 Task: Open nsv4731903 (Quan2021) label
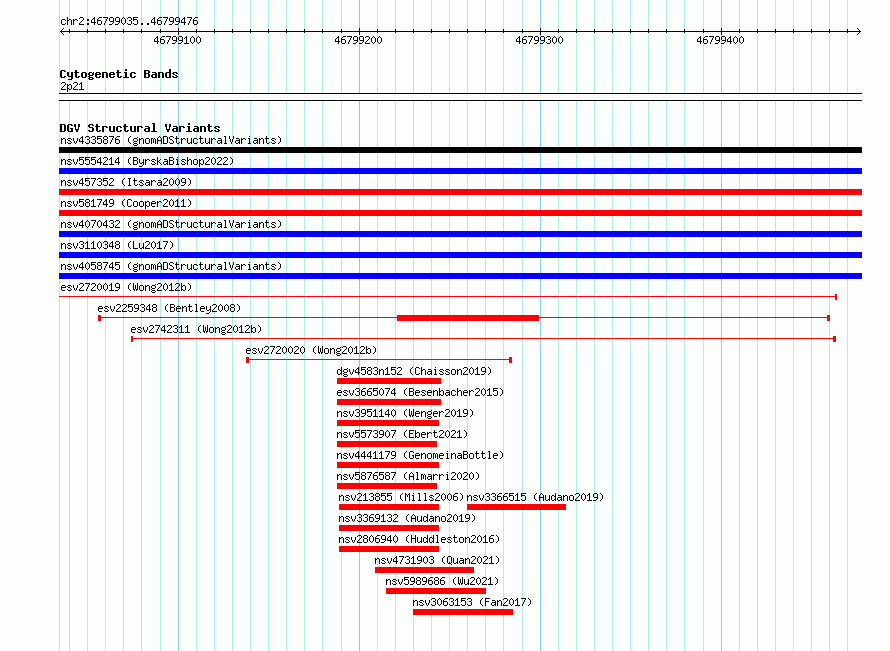(437, 560)
